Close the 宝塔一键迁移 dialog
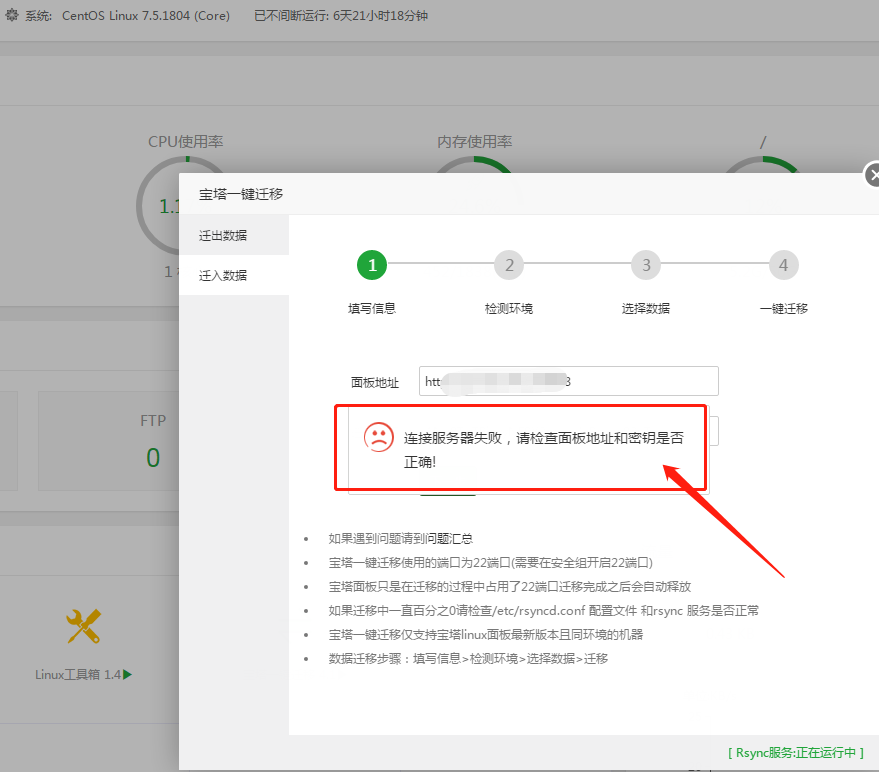Image resolution: width=879 pixels, height=772 pixels. [872, 175]
